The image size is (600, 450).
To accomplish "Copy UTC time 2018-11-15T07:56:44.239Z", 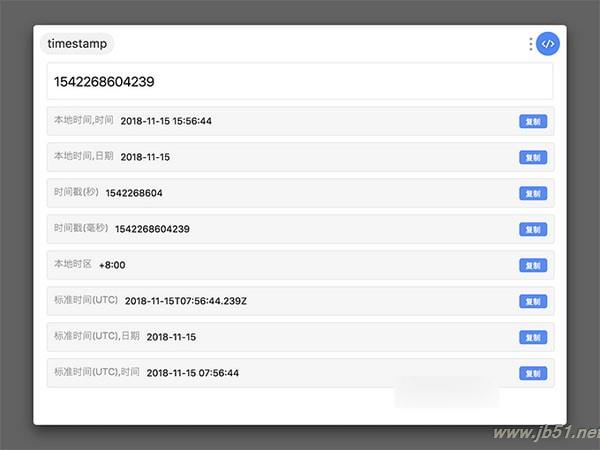I will click(x=533, y=302).
